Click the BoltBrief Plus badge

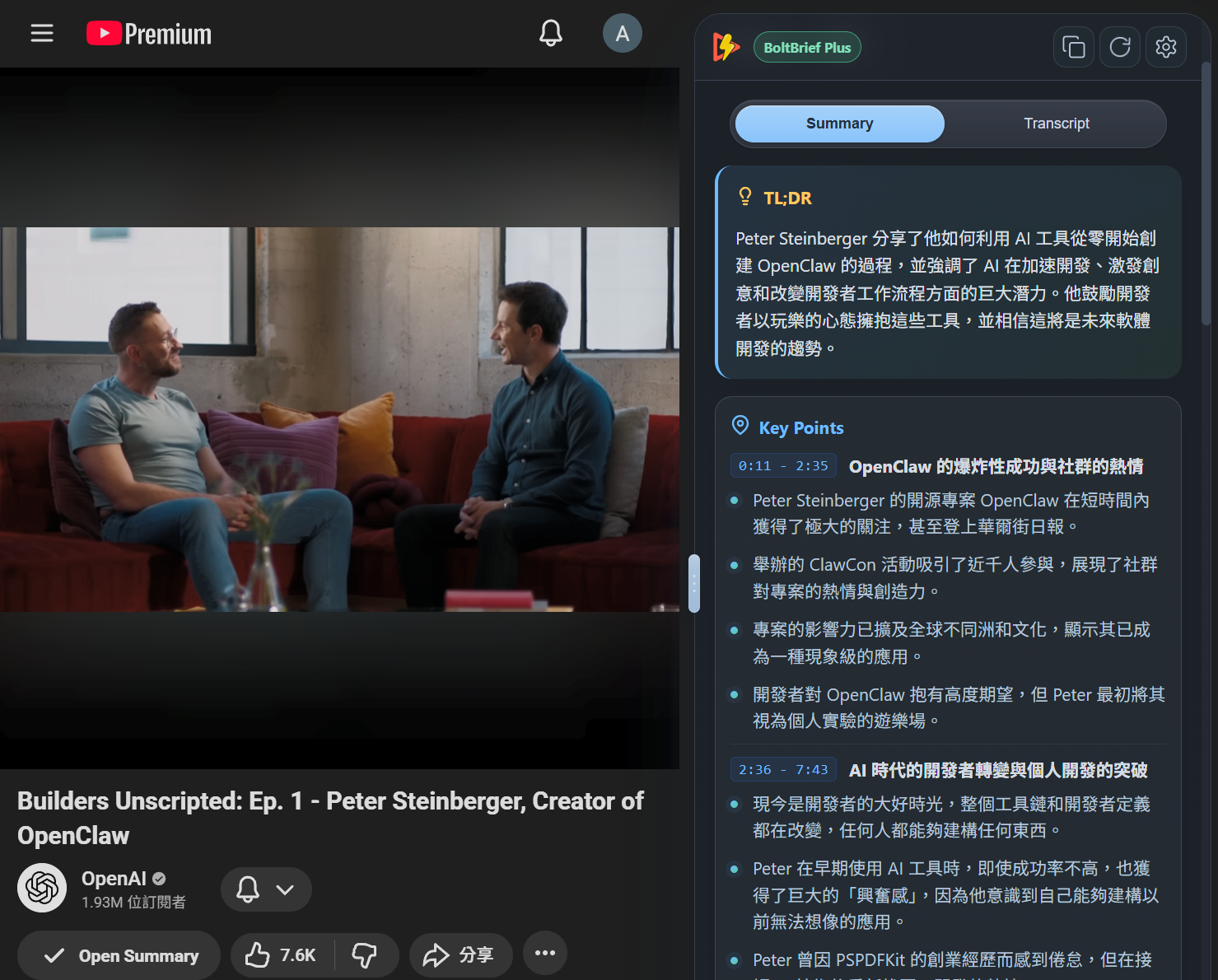pyautogui.click(x=807, y=47)
